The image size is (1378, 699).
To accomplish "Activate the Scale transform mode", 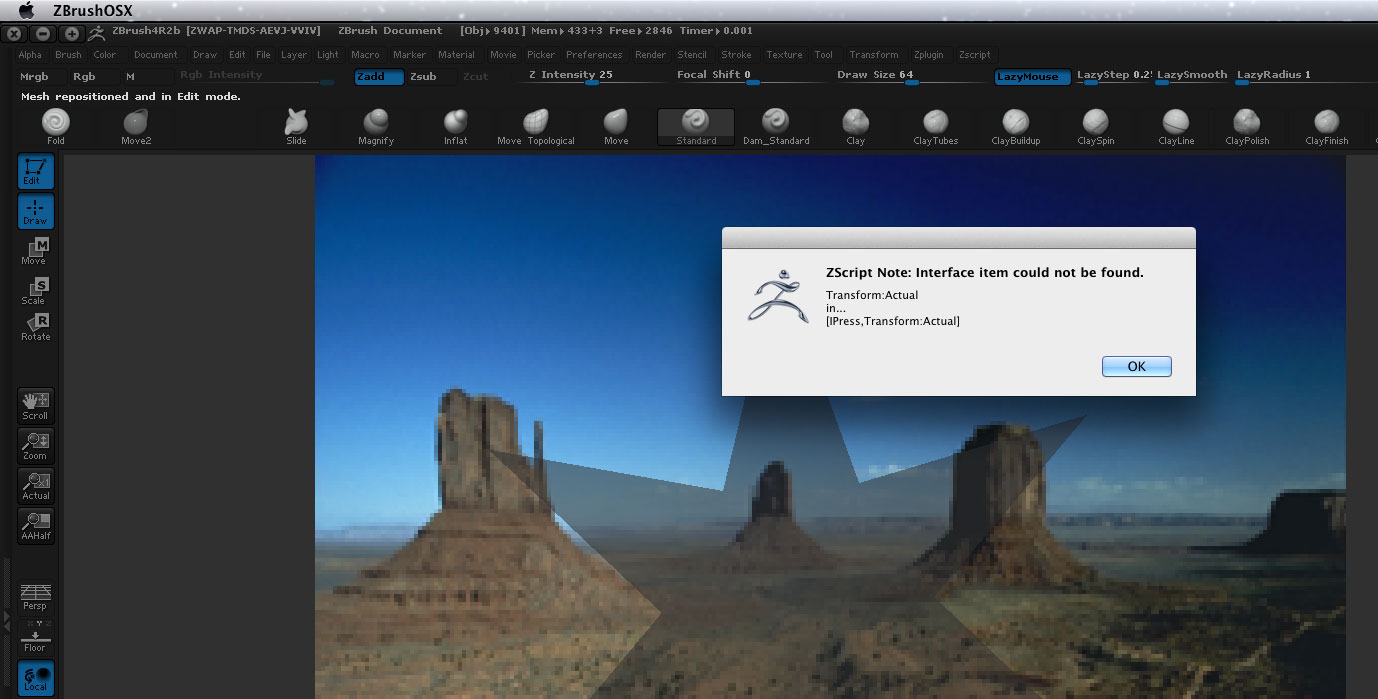I will coord(36,290).
